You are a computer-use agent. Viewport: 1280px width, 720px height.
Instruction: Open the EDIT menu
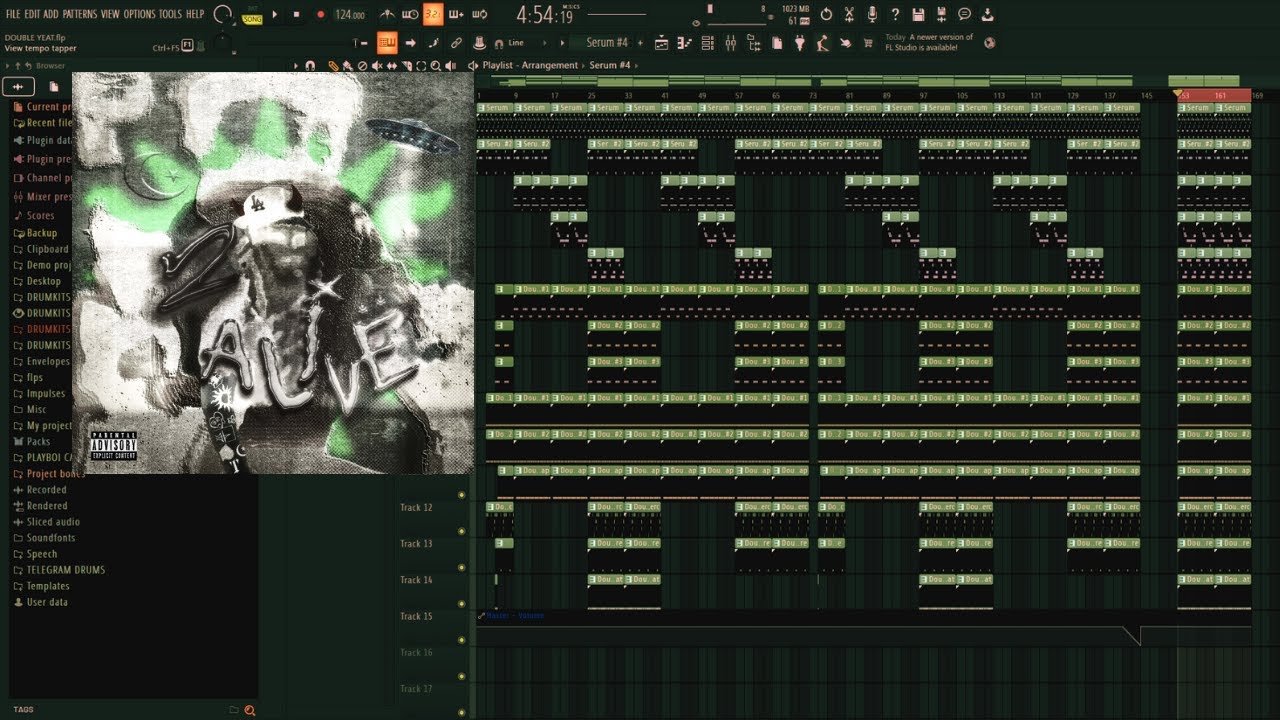[32, 14]
